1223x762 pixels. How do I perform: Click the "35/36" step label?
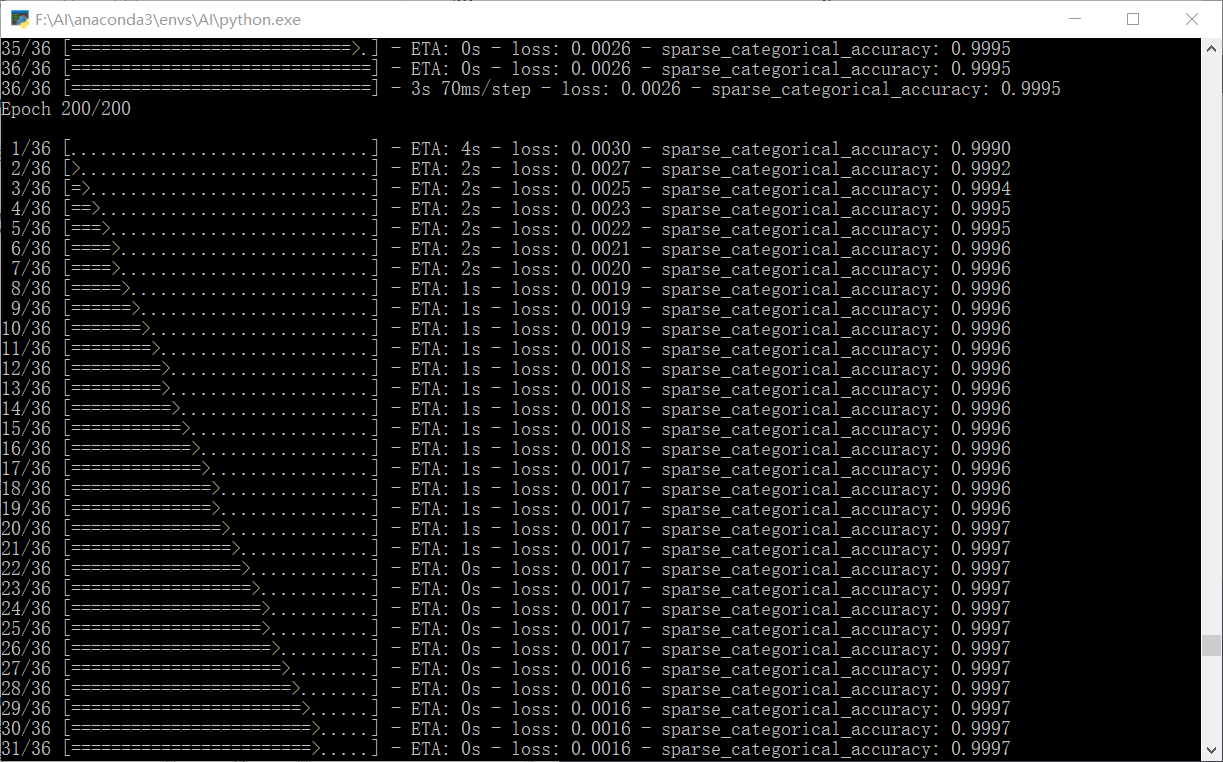pos(26,49)
